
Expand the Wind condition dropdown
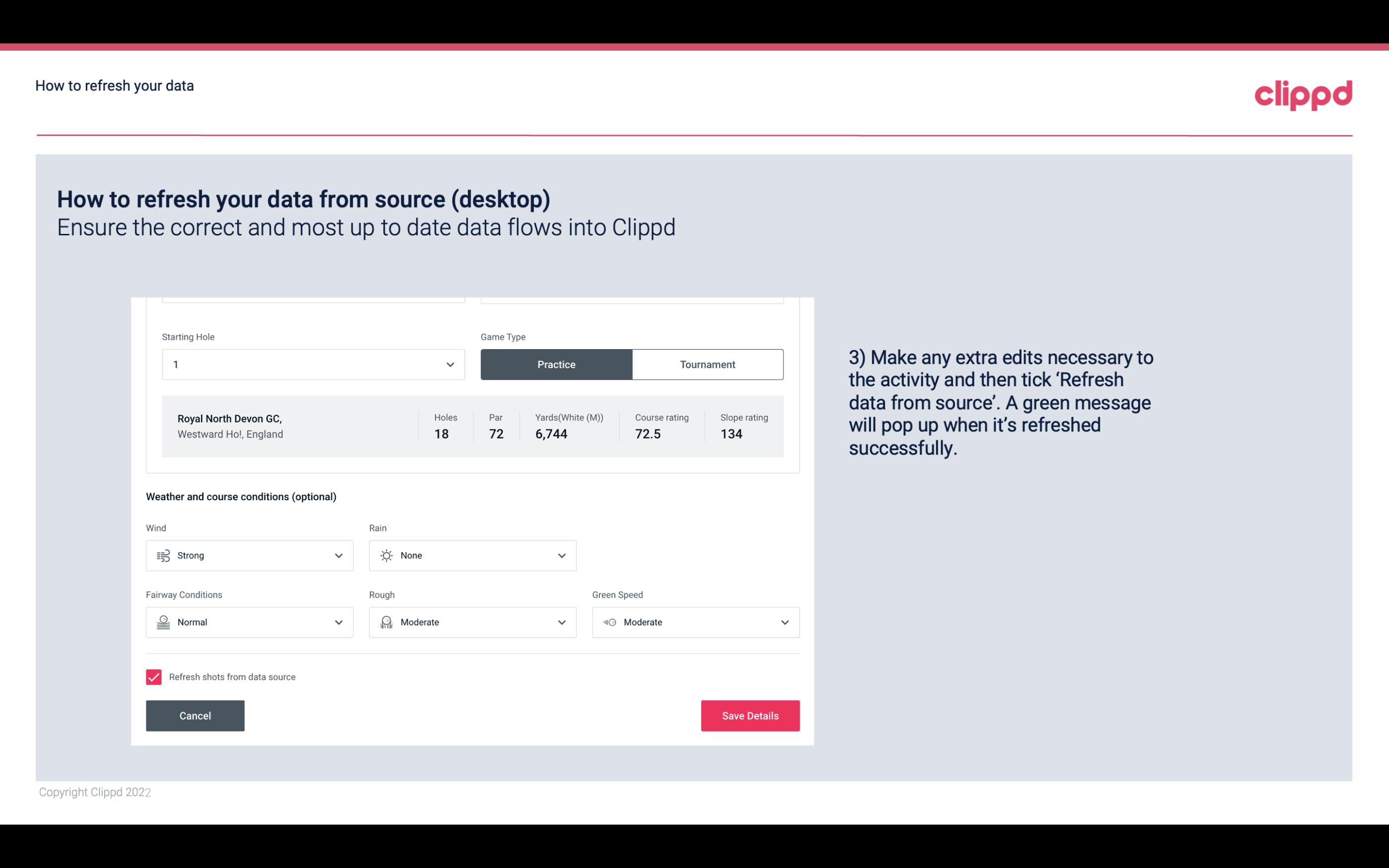338,555
